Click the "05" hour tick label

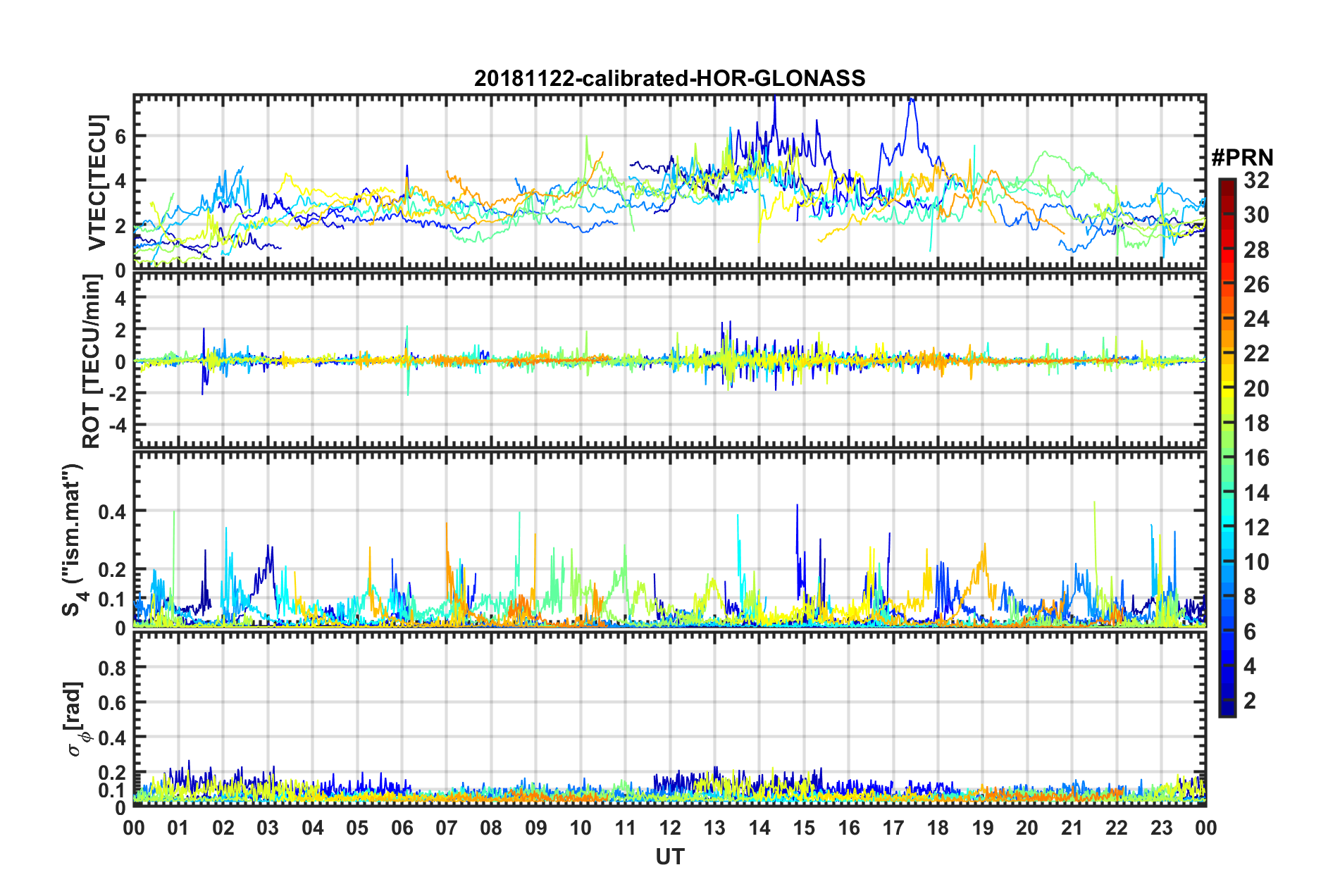357,828
